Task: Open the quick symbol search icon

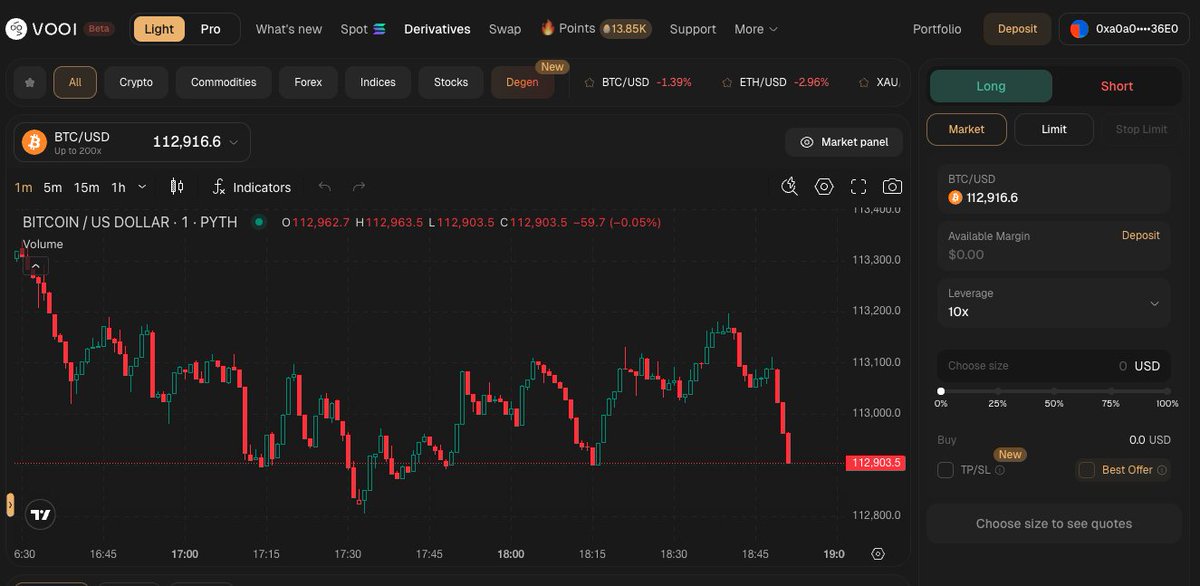Action: coord(790,187)
